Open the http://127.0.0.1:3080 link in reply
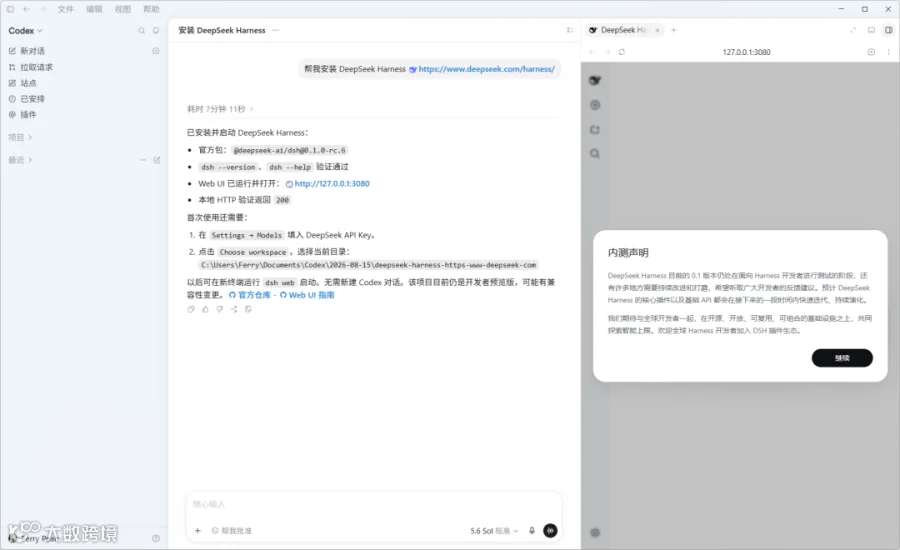 tap(332, 184)
